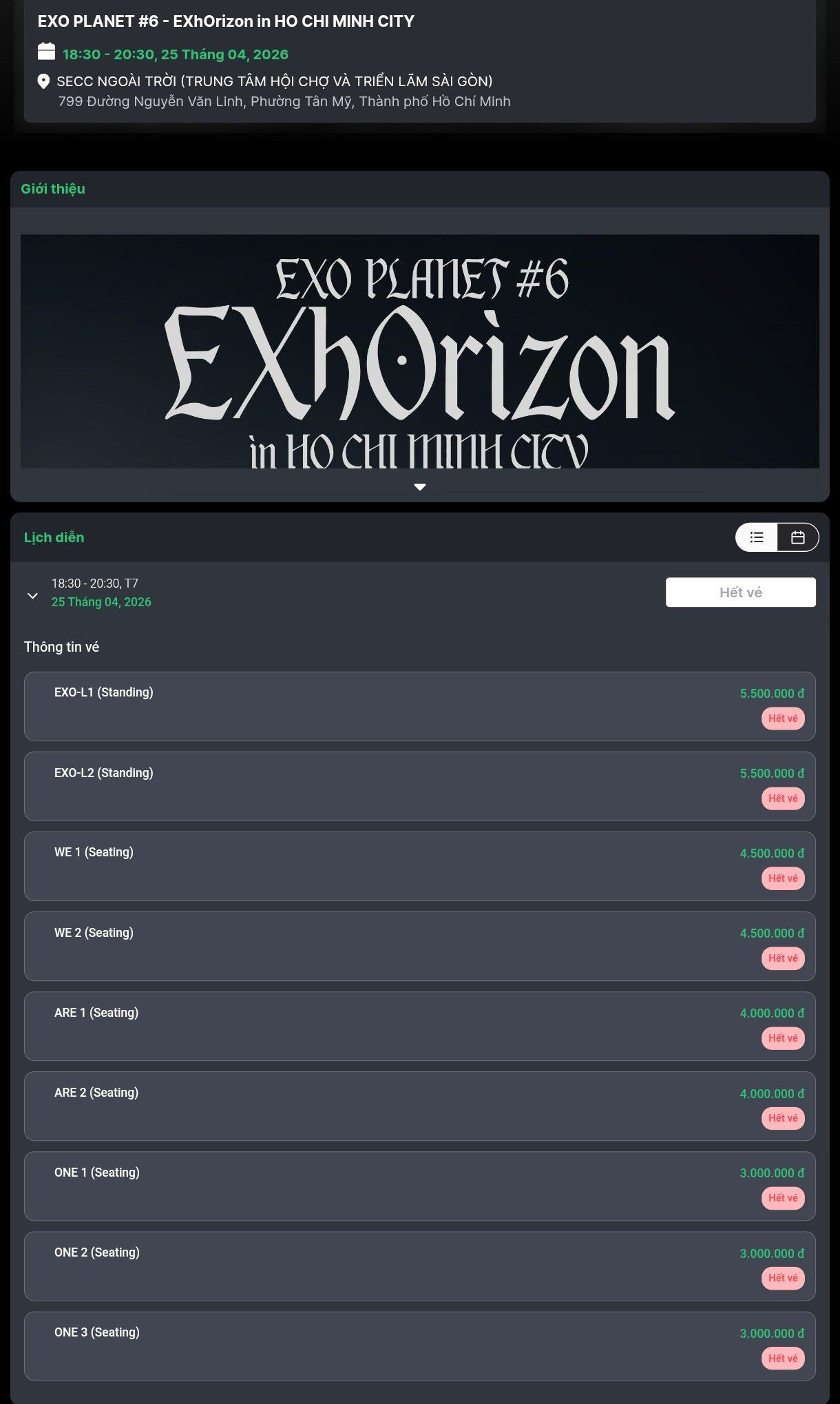Switch schedule to list view
This screenshot has height=1404, width=840.
coord(757,537)
